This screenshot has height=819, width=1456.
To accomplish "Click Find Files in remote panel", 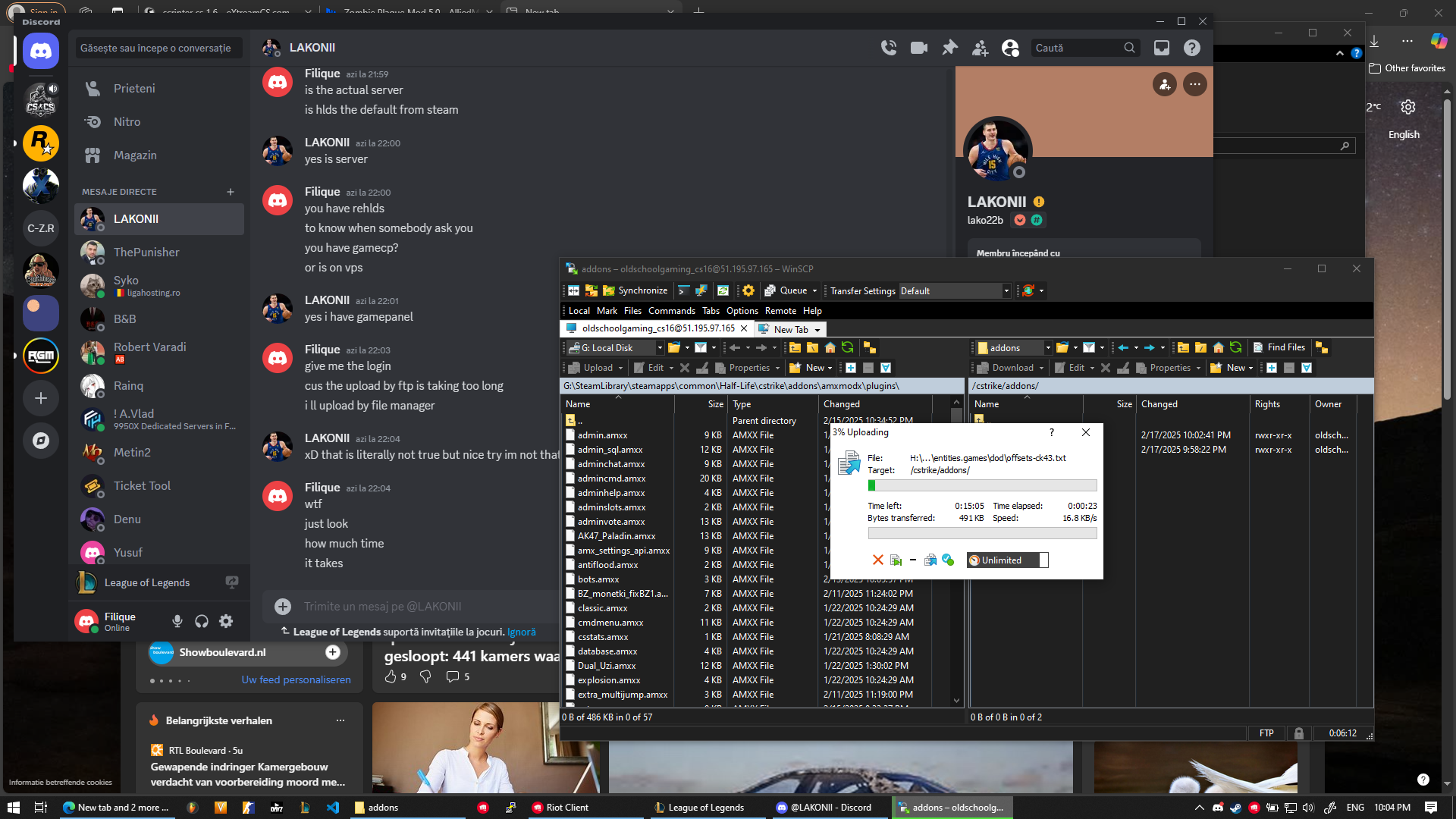I will (x=1279, y=347).
